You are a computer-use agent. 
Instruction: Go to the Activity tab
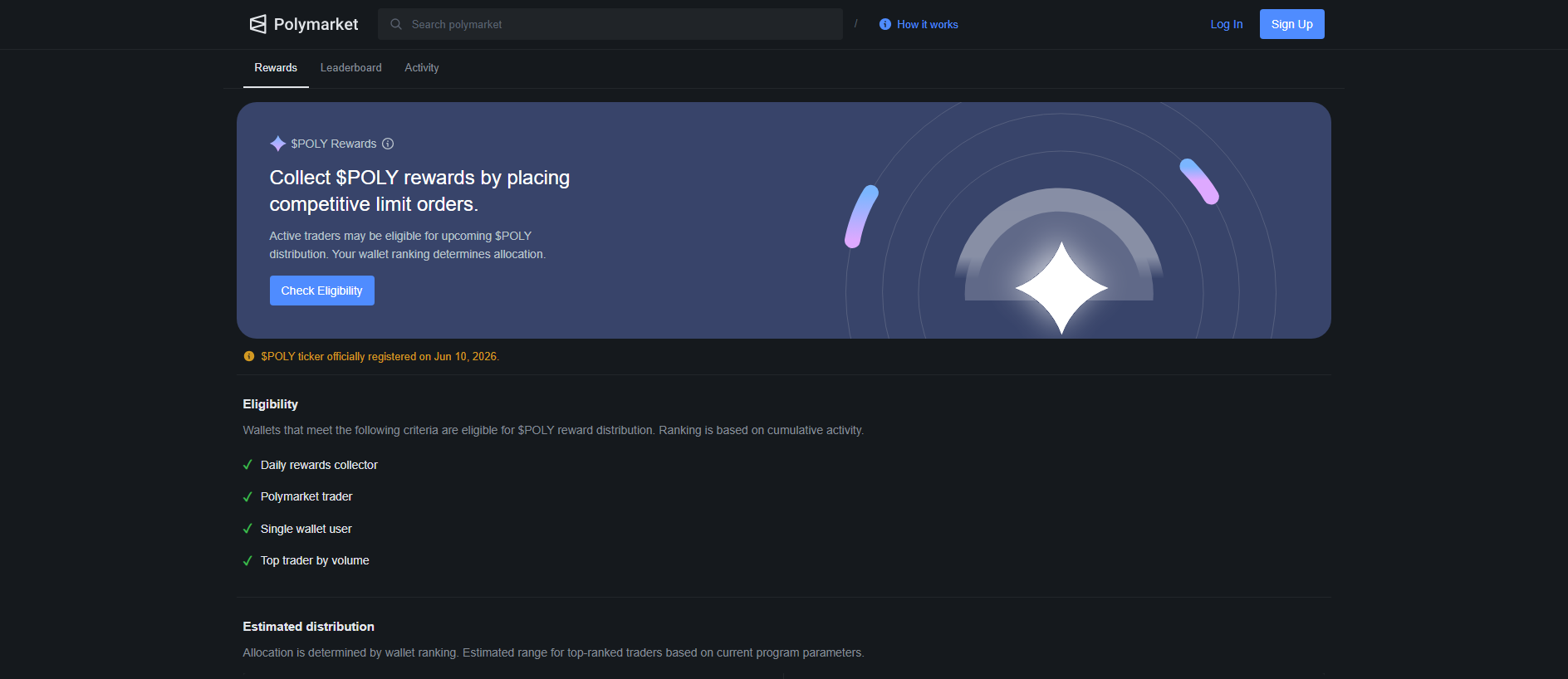click(422, 68)
